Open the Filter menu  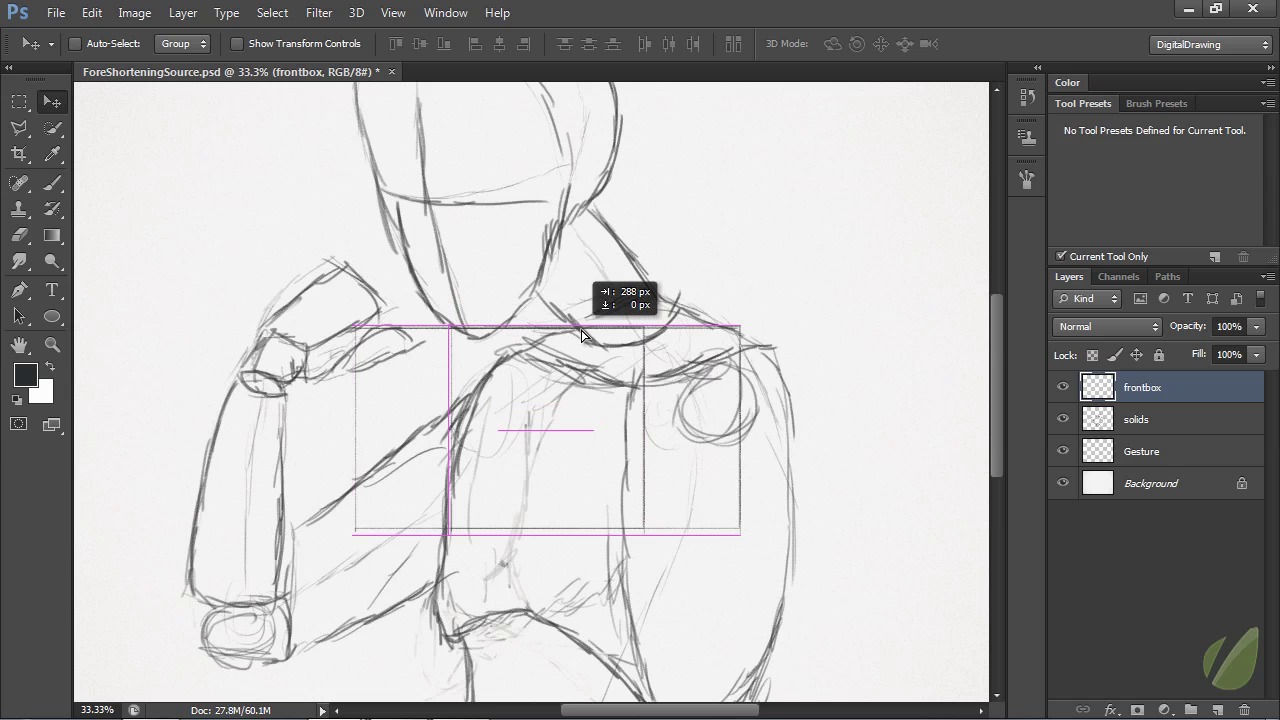[319, 13]
